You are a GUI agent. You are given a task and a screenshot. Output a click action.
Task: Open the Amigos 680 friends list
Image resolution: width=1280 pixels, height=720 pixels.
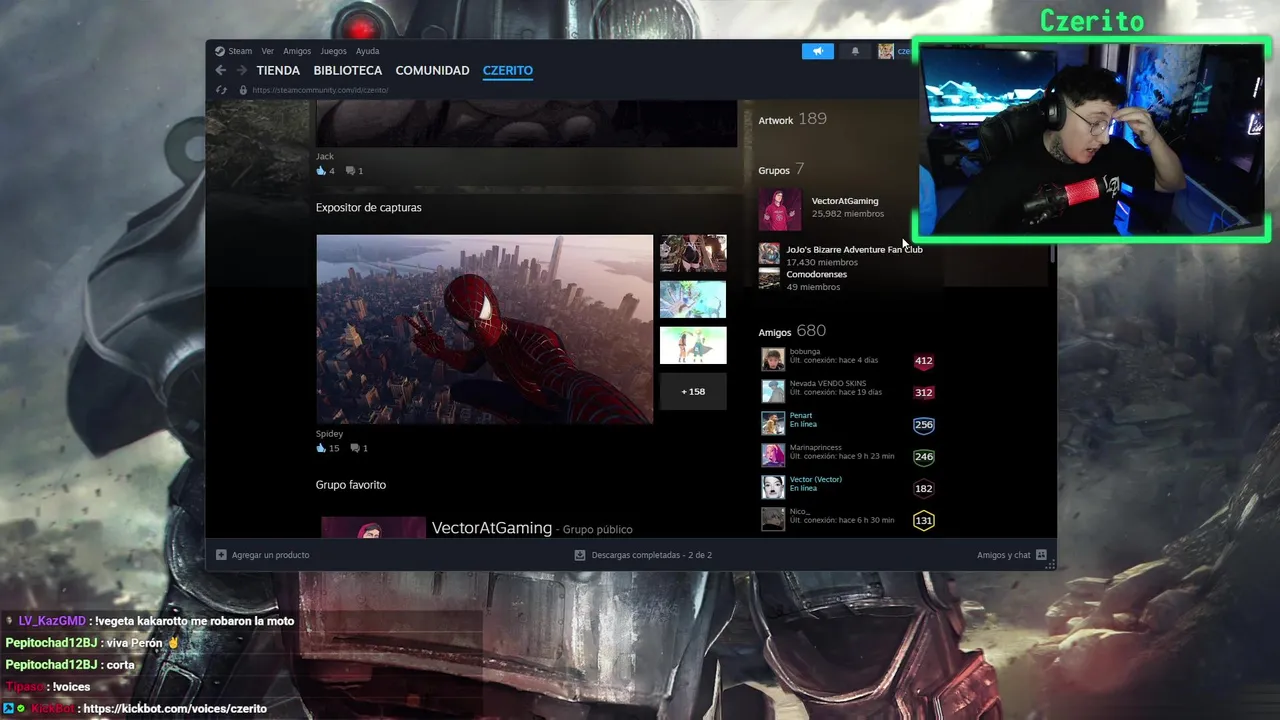tap(792, 331)
